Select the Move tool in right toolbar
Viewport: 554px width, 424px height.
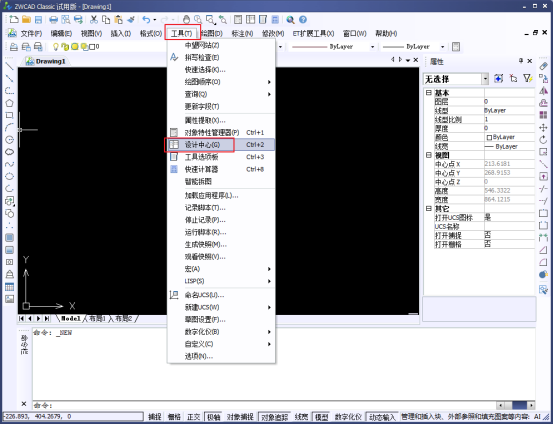click(543, 128)
